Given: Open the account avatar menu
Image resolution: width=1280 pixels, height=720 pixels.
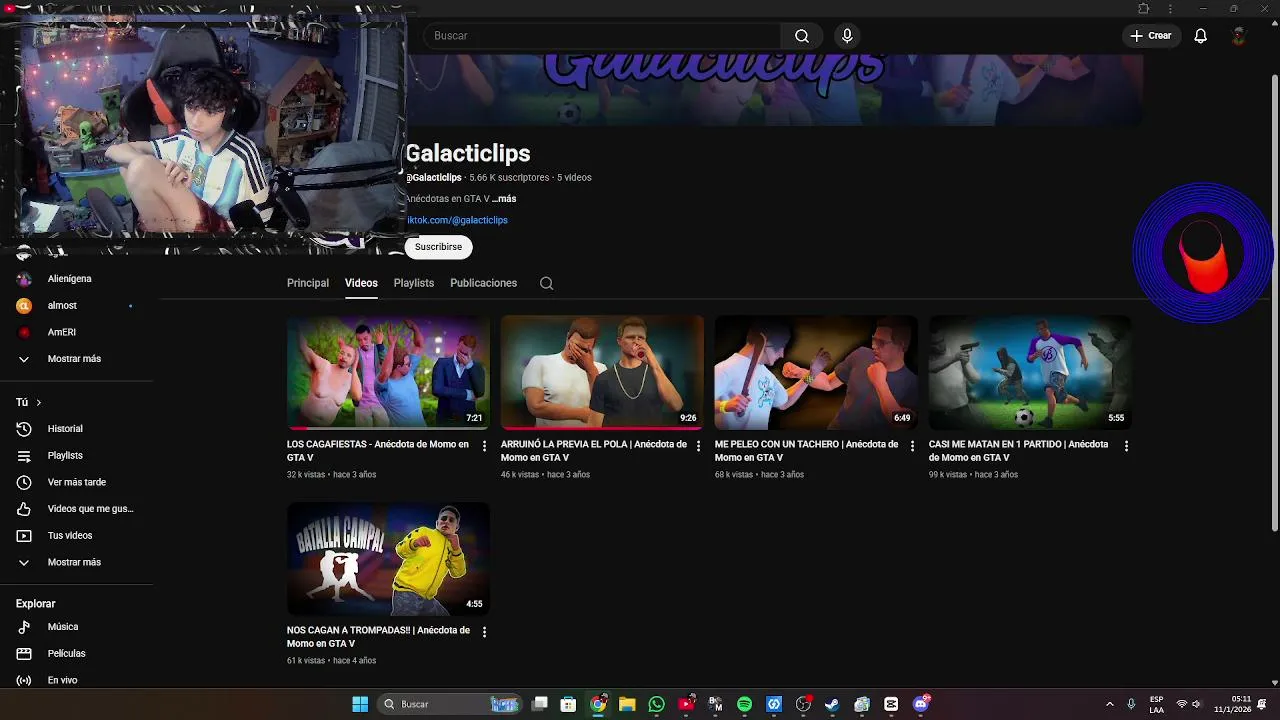Looking at the screenshot, I should (x=1238, y=36).
